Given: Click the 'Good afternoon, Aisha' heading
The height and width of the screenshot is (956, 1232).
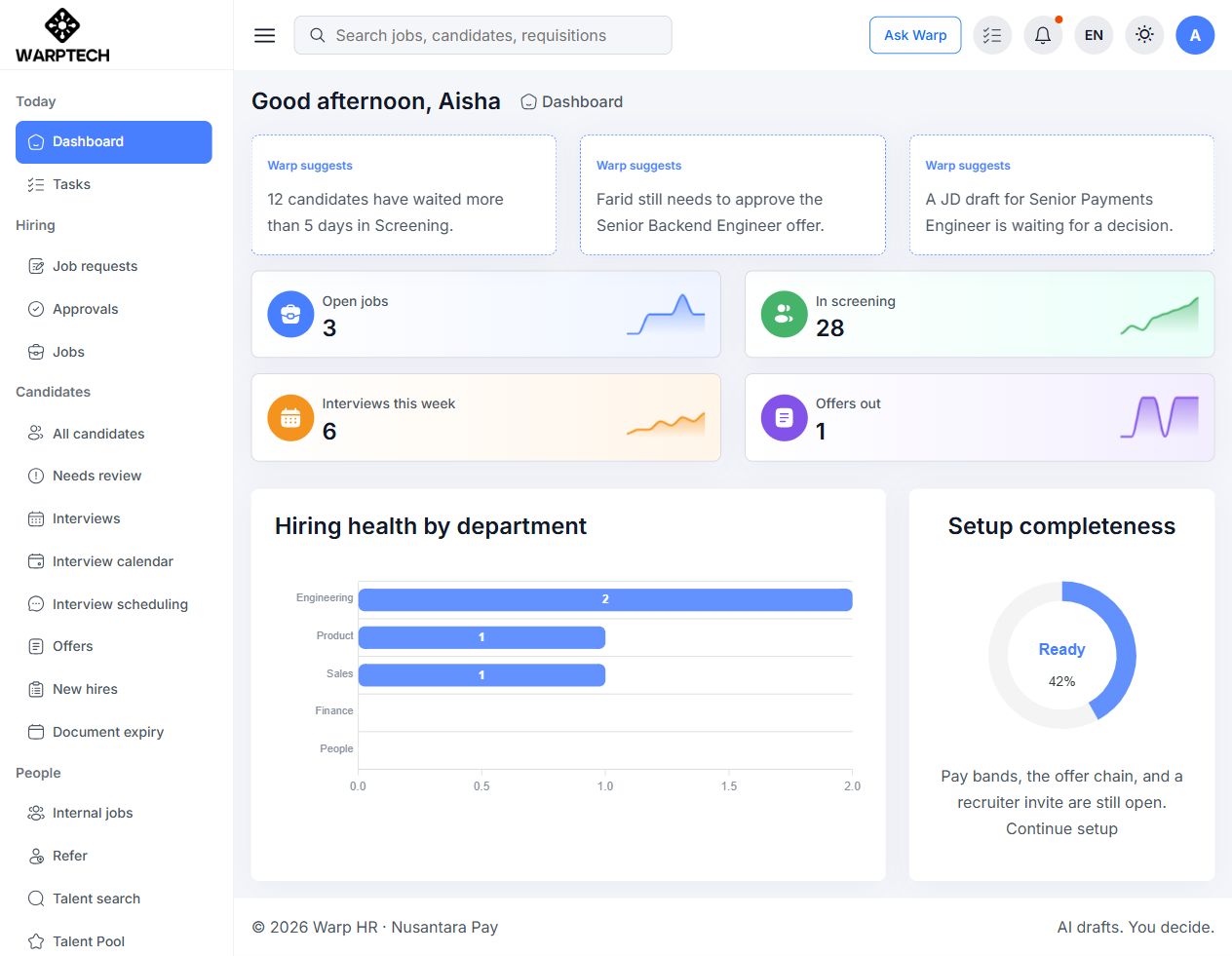Looking at the screenshot, I should coord(376,101).
